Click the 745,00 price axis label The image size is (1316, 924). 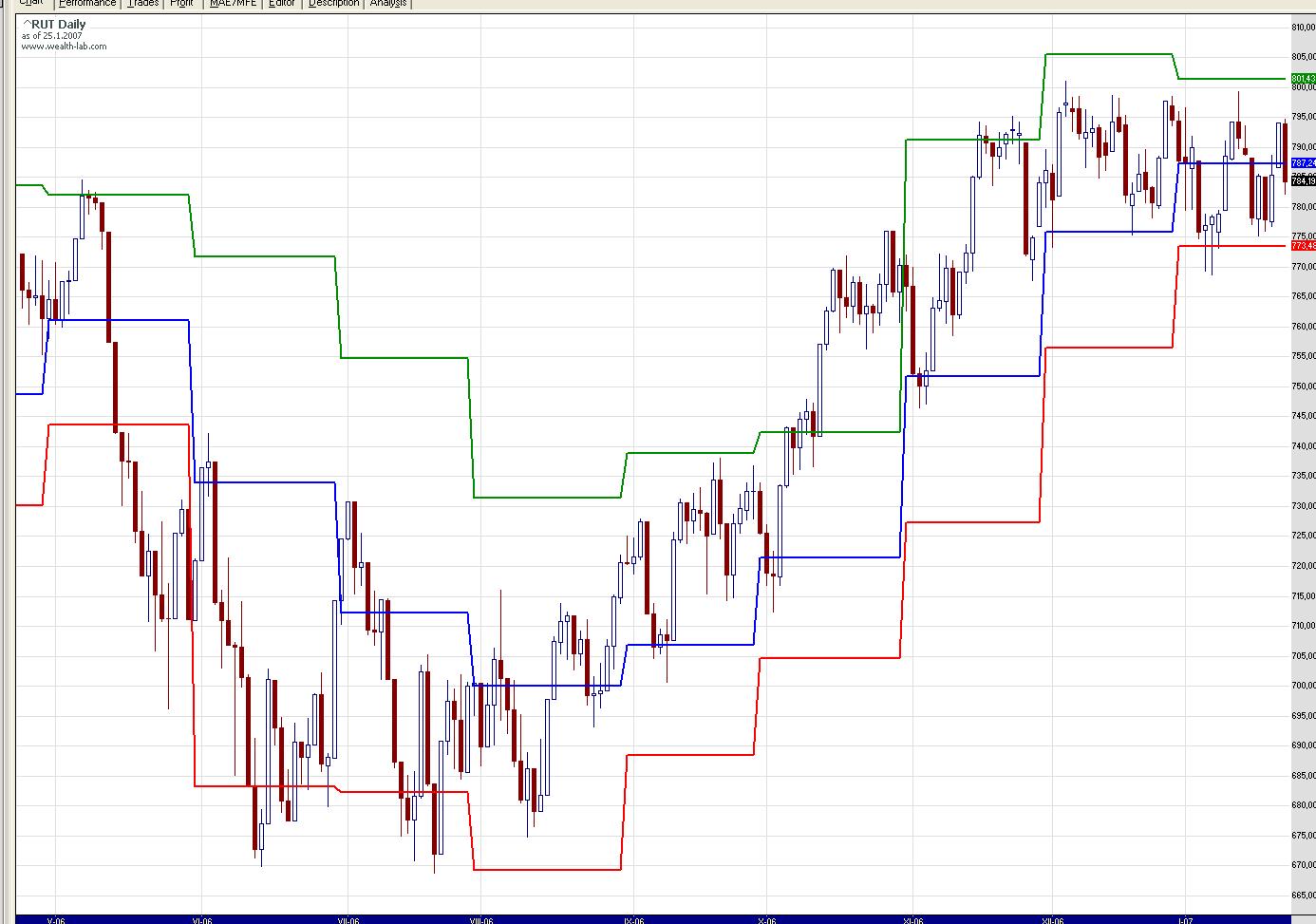point(1304,416)
